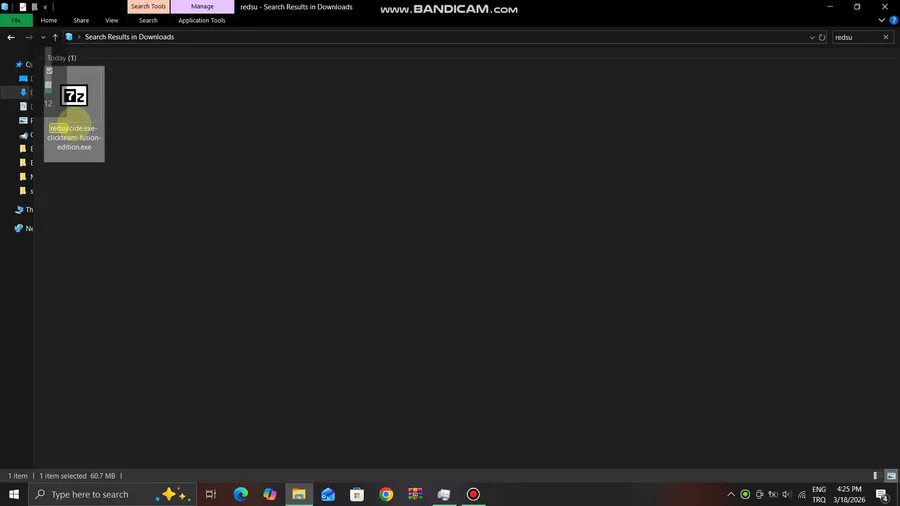This screenshot has height=506, width=900.
Task: Click the battery power tray icon
Action: tap(773, 494)
